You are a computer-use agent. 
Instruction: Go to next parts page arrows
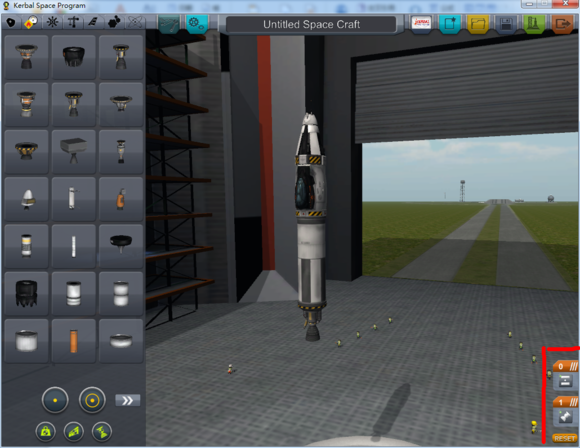(128, 400)
